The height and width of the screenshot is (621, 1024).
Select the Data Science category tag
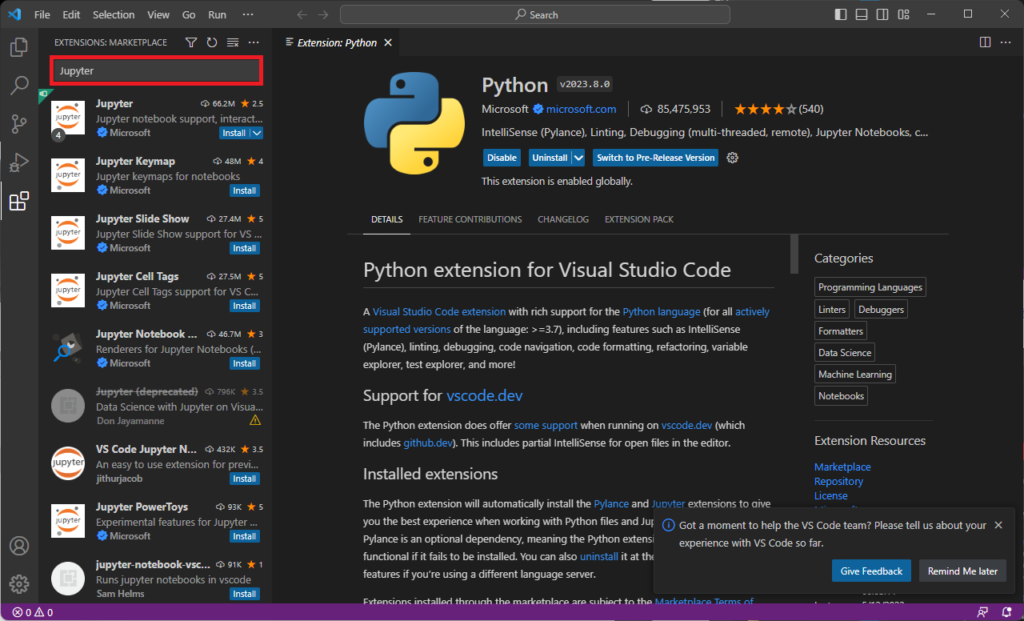coord(844,353)
